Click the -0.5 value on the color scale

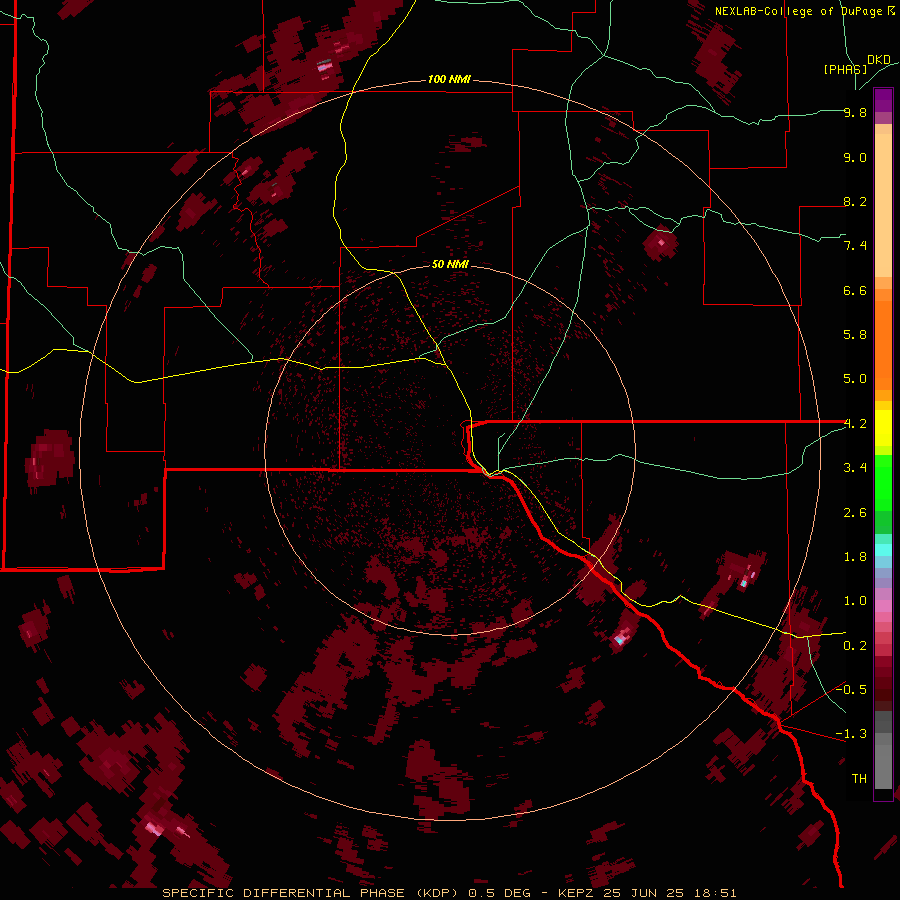pos(851,690)
